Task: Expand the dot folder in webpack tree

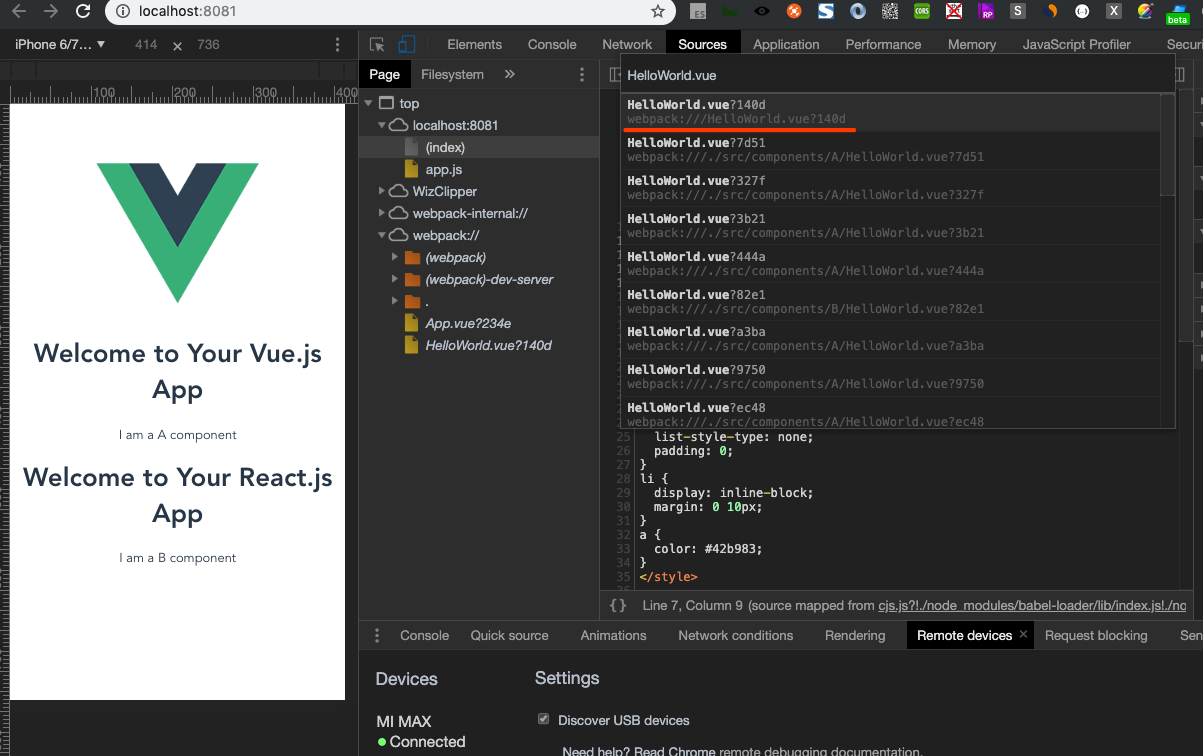Action: click(x=395, y=301)
